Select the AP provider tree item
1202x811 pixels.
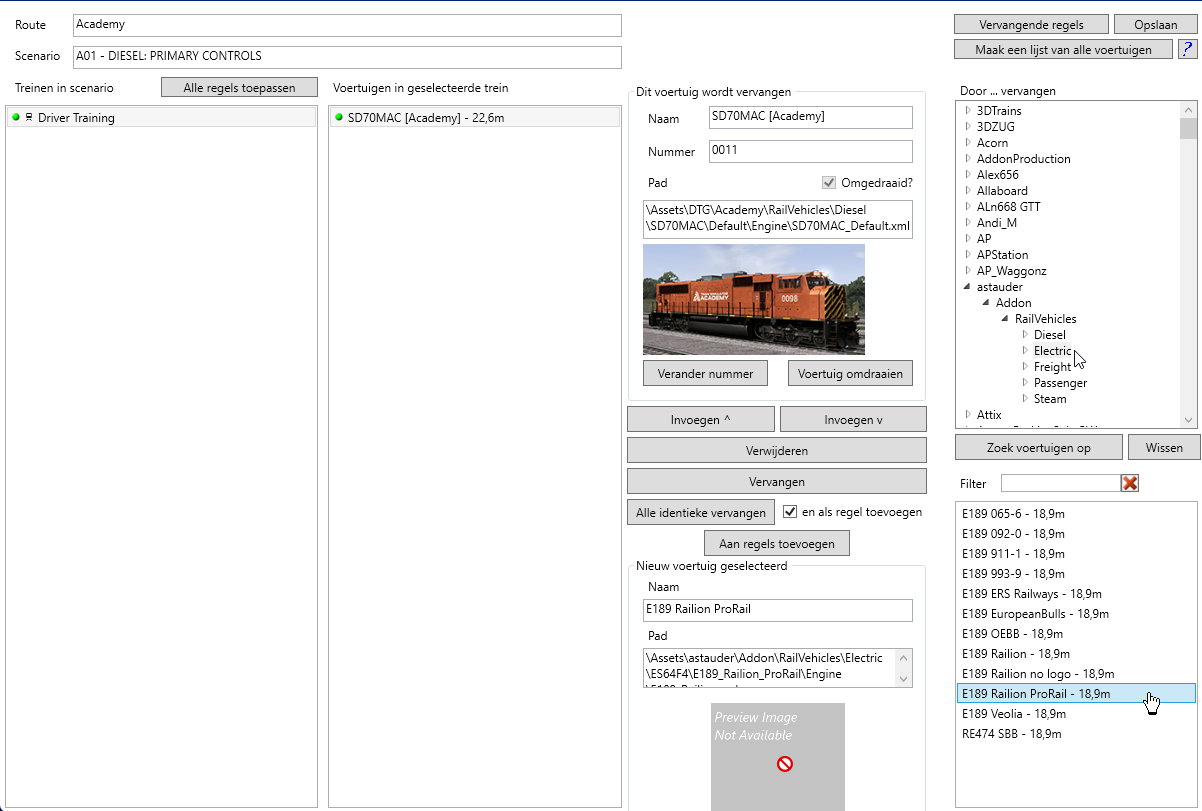(984, 239)
